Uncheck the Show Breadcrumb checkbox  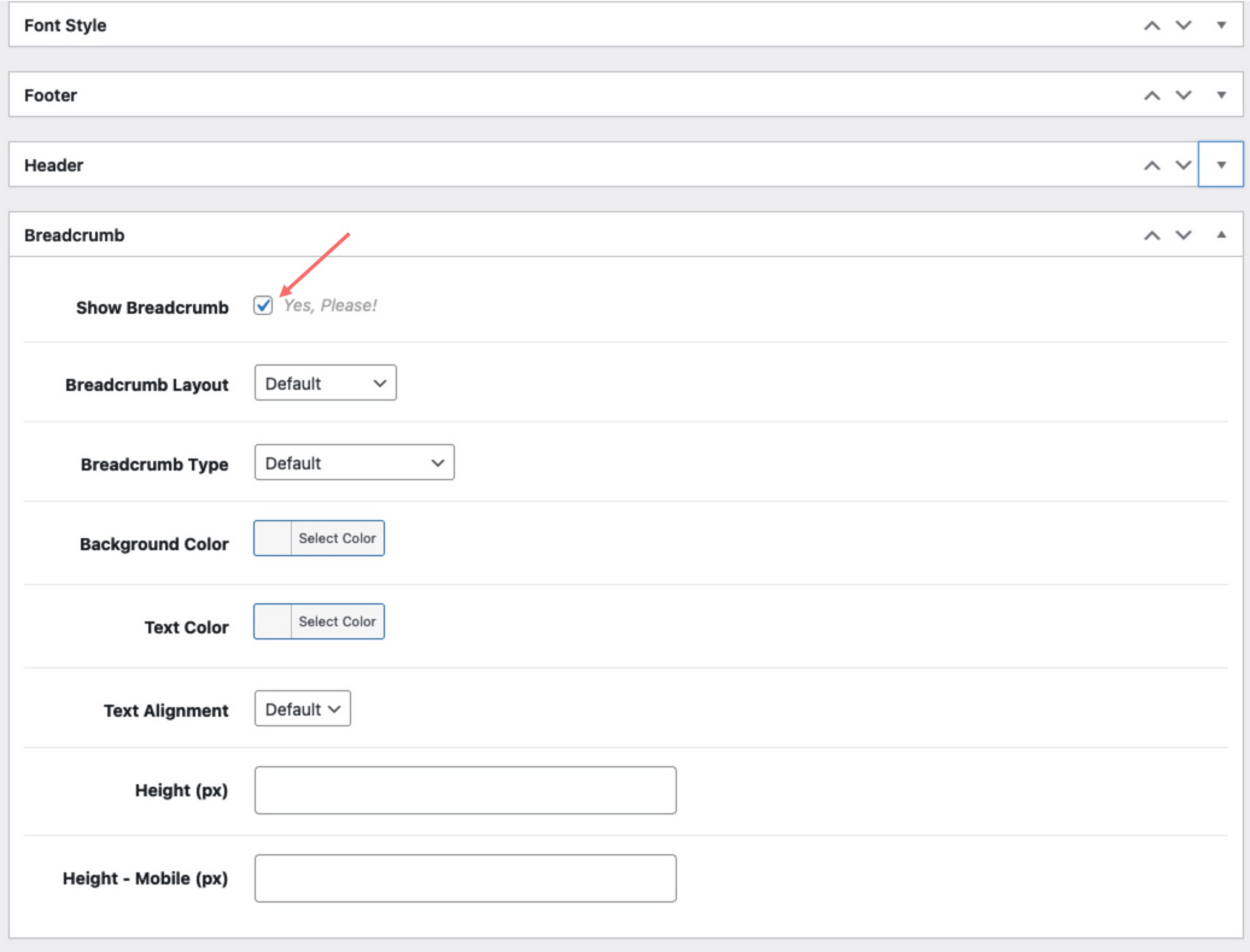(x=263, y=306)
